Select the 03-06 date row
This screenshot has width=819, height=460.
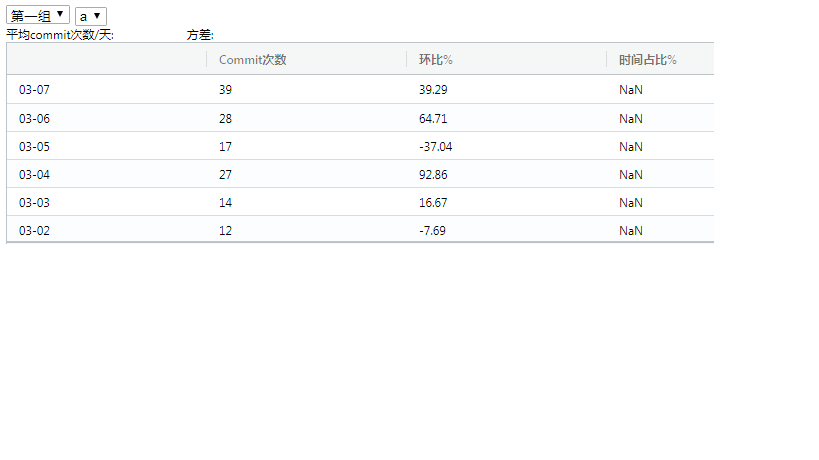pos(360,118)
